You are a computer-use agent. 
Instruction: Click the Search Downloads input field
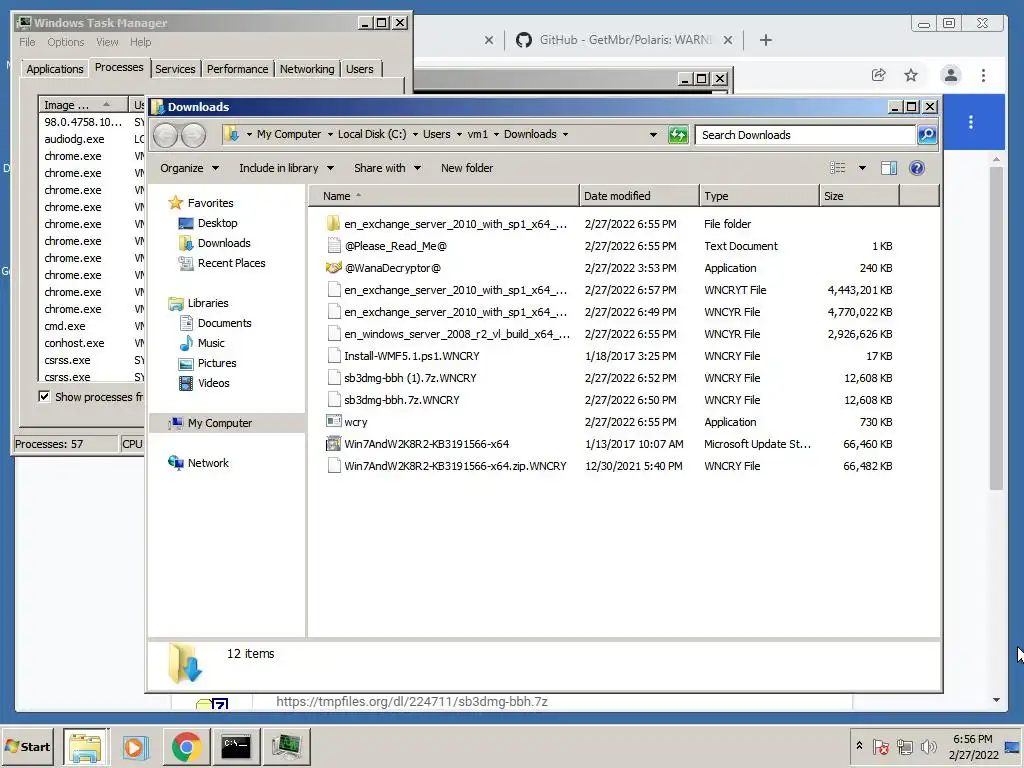click(805, 135)
